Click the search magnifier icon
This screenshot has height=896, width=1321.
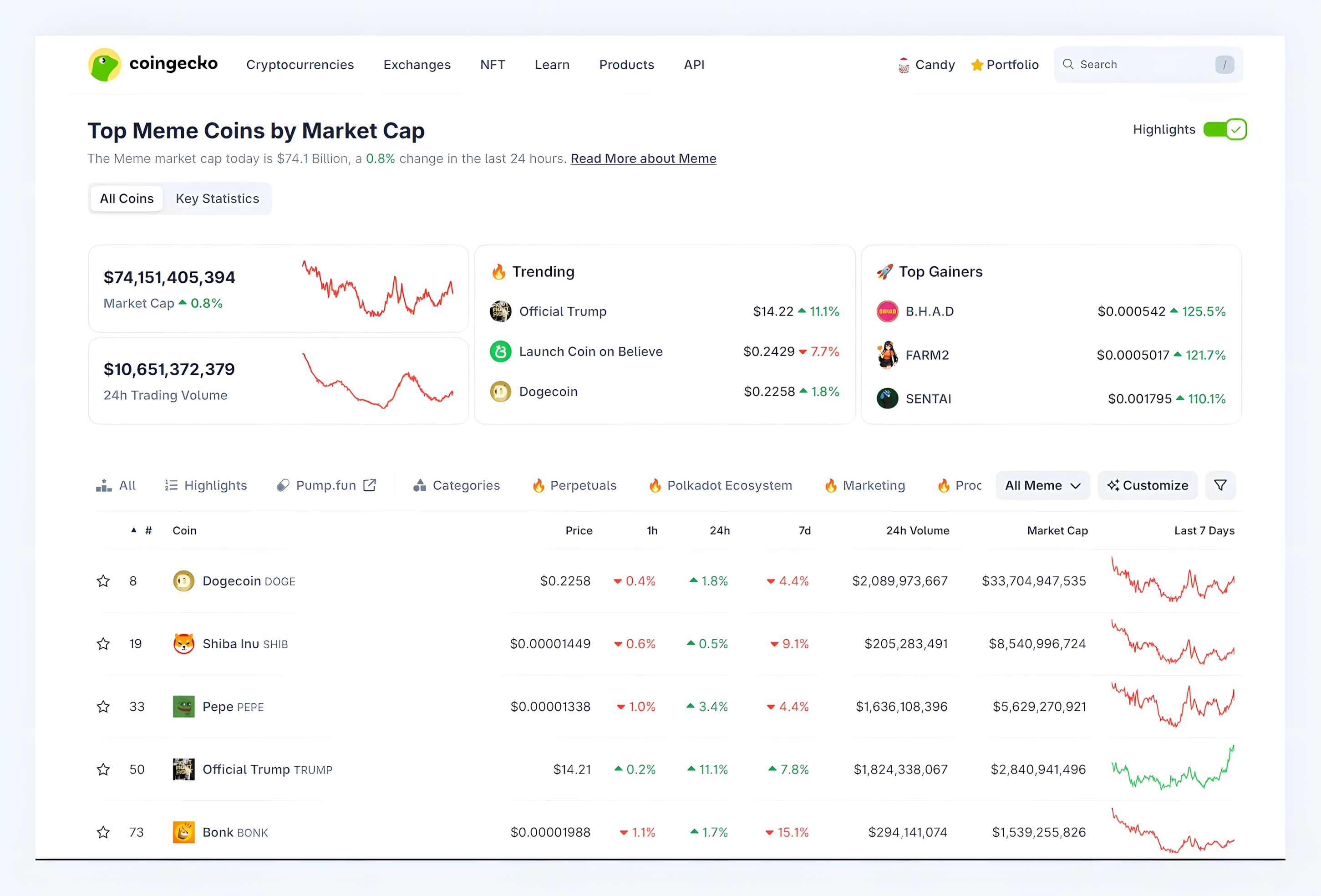1068,64
